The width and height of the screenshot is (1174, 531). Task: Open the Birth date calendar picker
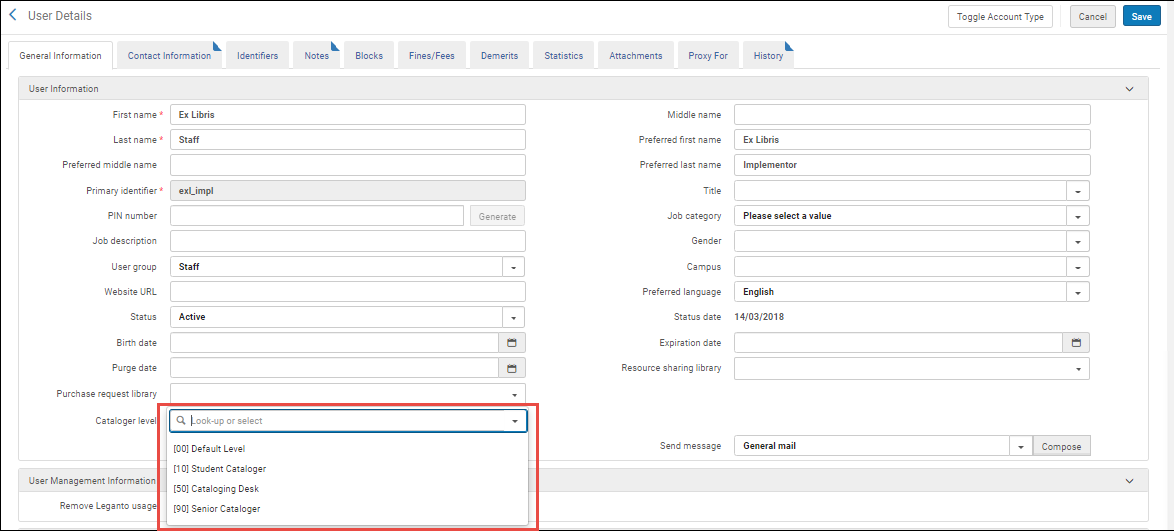pyautogui.click(x=512, y=343)
